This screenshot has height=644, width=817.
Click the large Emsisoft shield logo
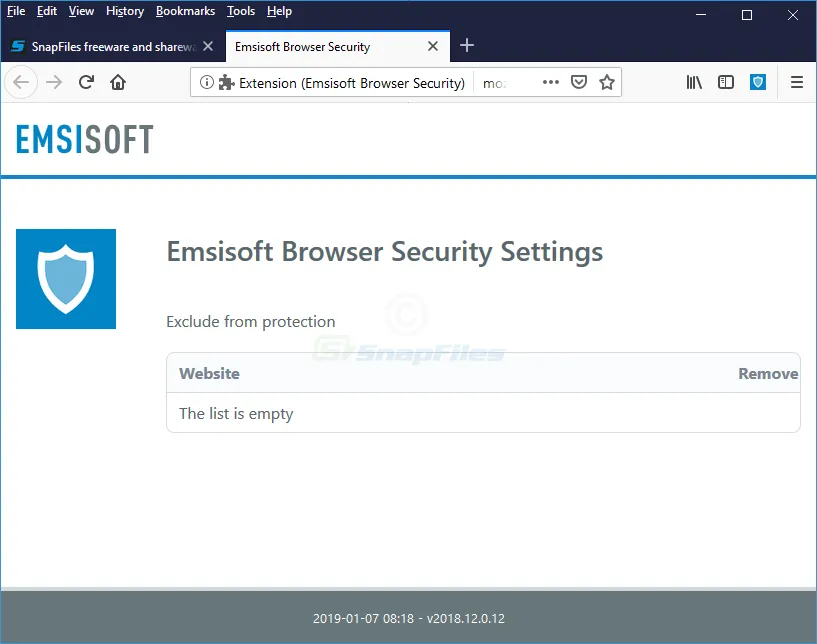pos(66,279)
